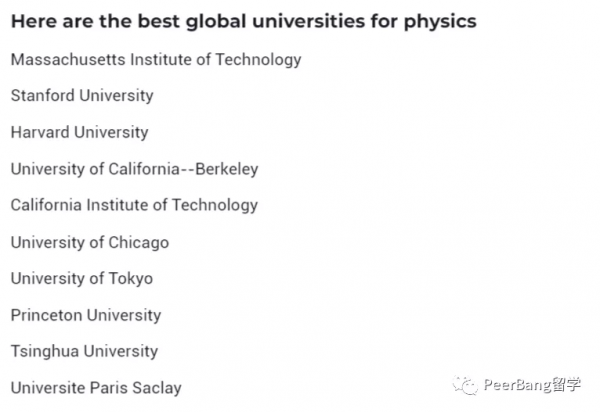Select the Stanford University entry
600x412 pixels.
pyautogui.click(x=82, y=96)
